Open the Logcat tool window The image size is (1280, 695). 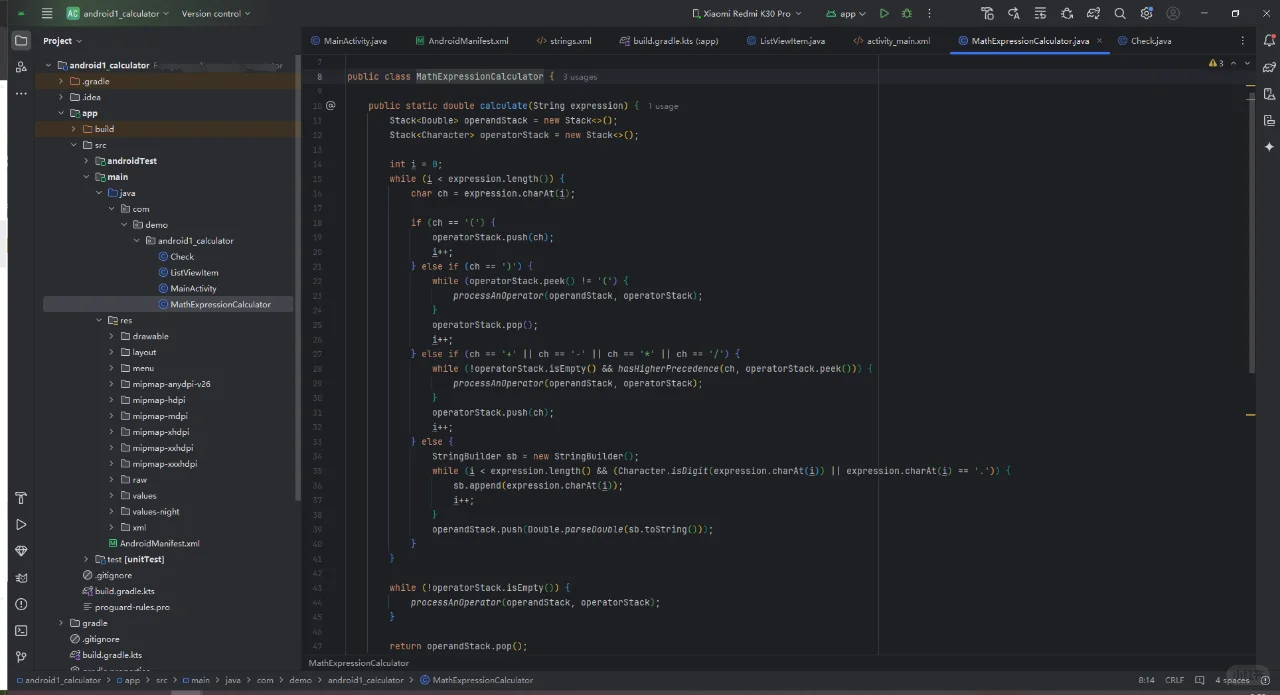point(21,578)
